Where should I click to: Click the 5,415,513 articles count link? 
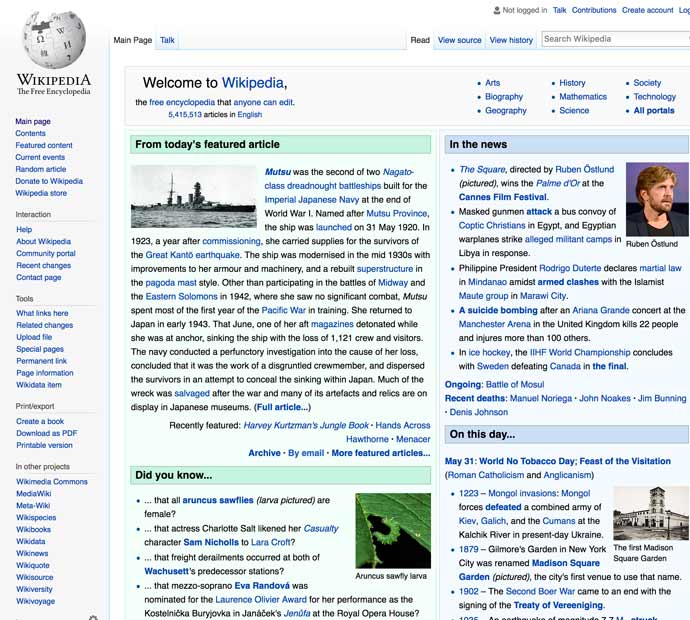pyautogui.click(x=185, y=114)
